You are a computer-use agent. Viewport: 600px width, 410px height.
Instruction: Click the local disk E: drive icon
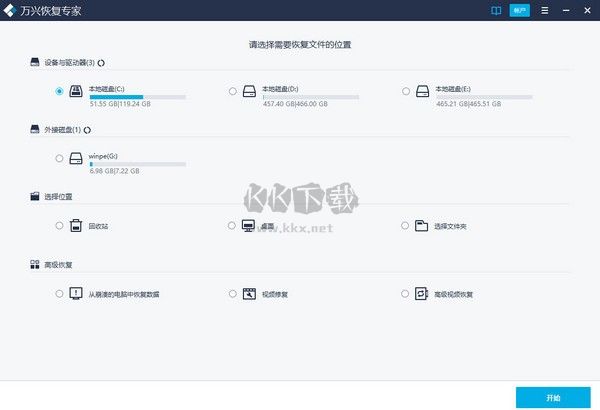(x=422, y=91)
